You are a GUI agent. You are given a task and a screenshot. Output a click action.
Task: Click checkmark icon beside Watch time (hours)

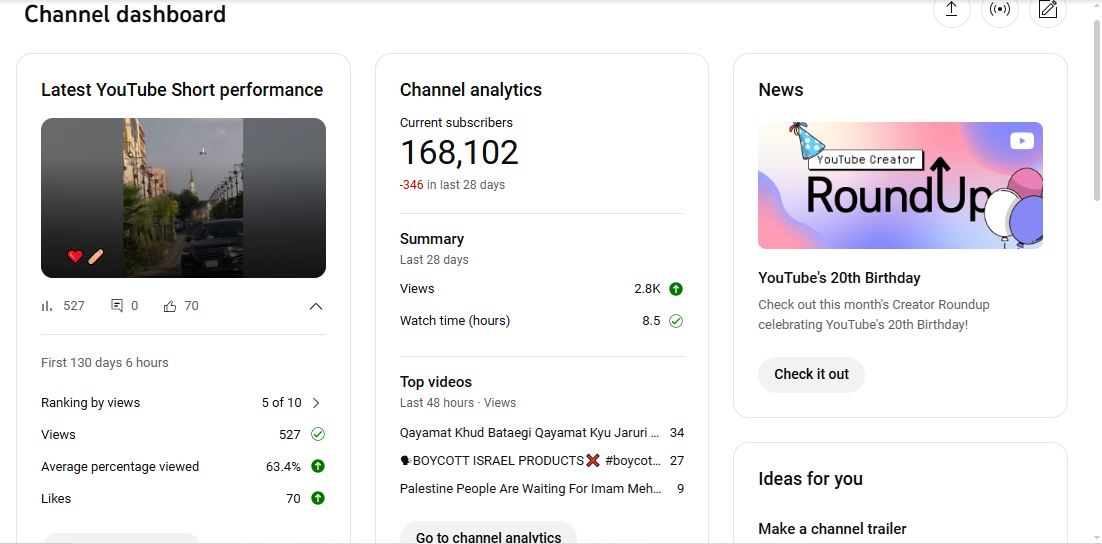(x=676, y=321)
